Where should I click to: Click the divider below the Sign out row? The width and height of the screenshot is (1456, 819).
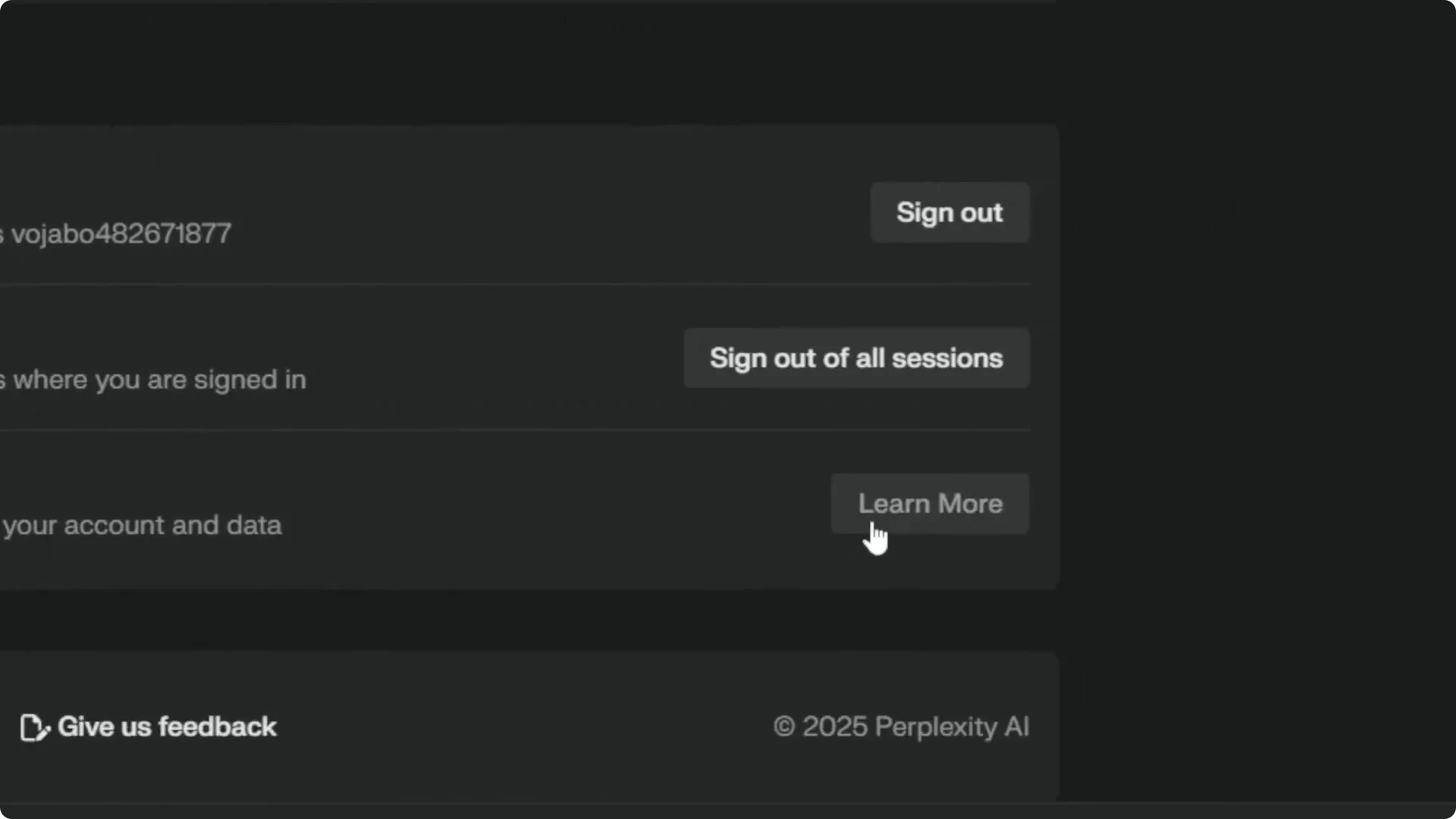(516, 284)
